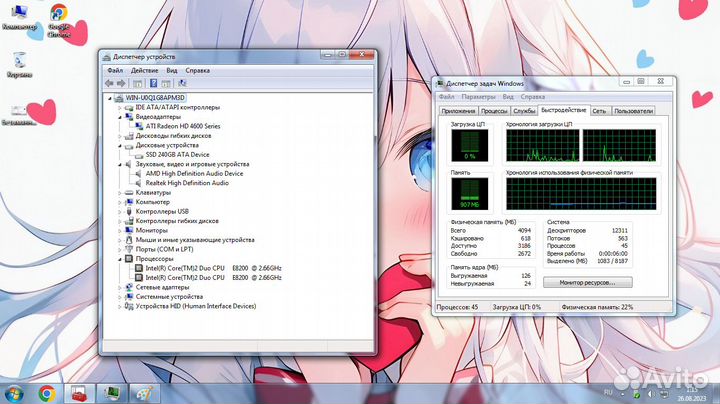This screenshot has height=404, width=720.
Task: Click status bar text Физическая память: 22%
Action: point(597,307)
